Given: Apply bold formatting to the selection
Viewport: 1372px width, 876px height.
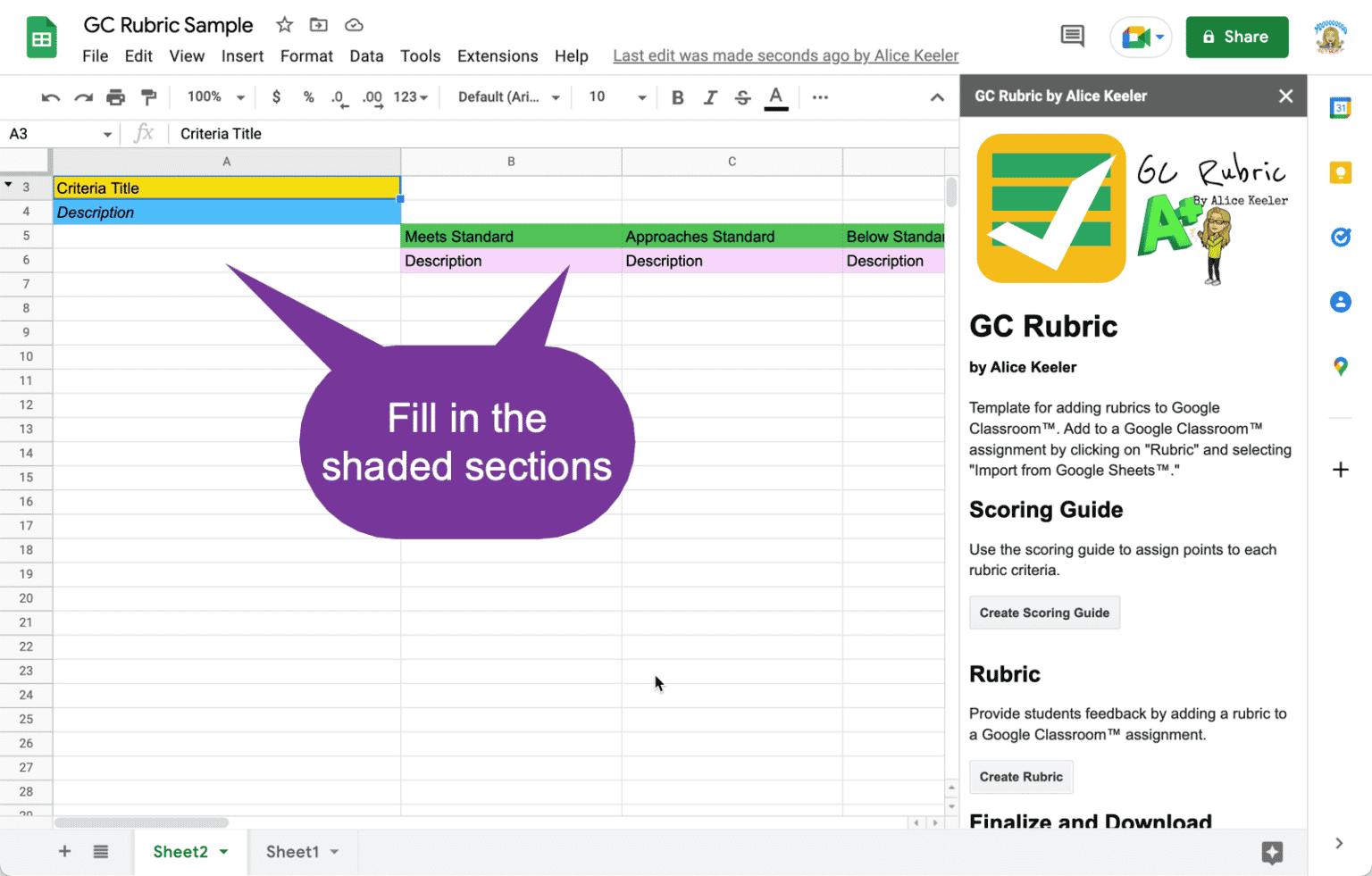Looking at the screenshot, I should click(x=677, y=97).
